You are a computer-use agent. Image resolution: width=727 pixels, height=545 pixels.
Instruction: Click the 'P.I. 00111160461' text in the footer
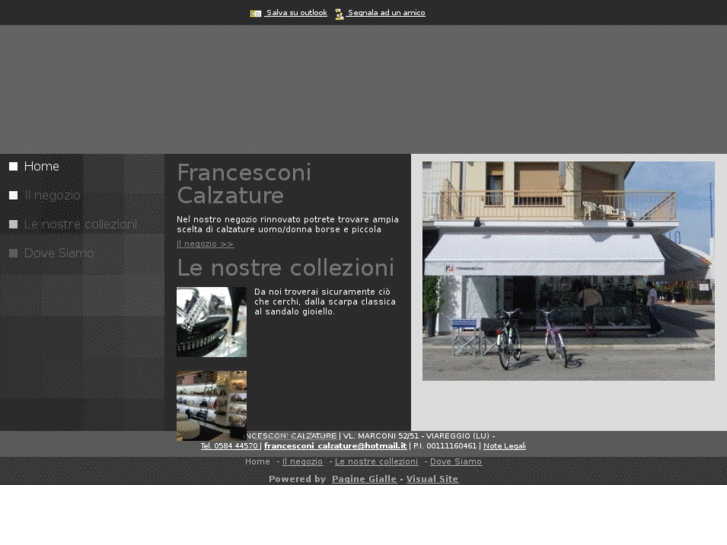click(x=445, y=446)
